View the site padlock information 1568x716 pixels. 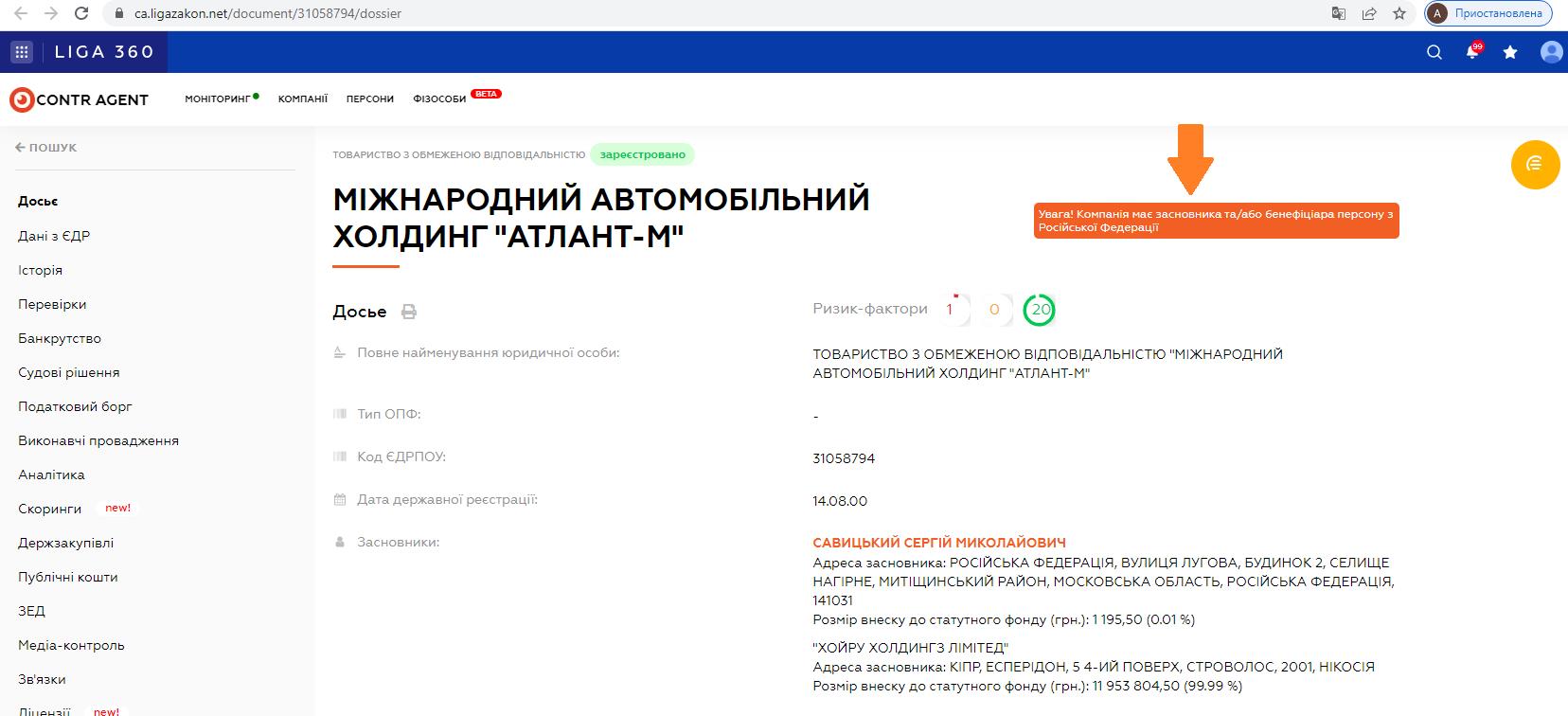pyautogui.click(x=119, y=14)
